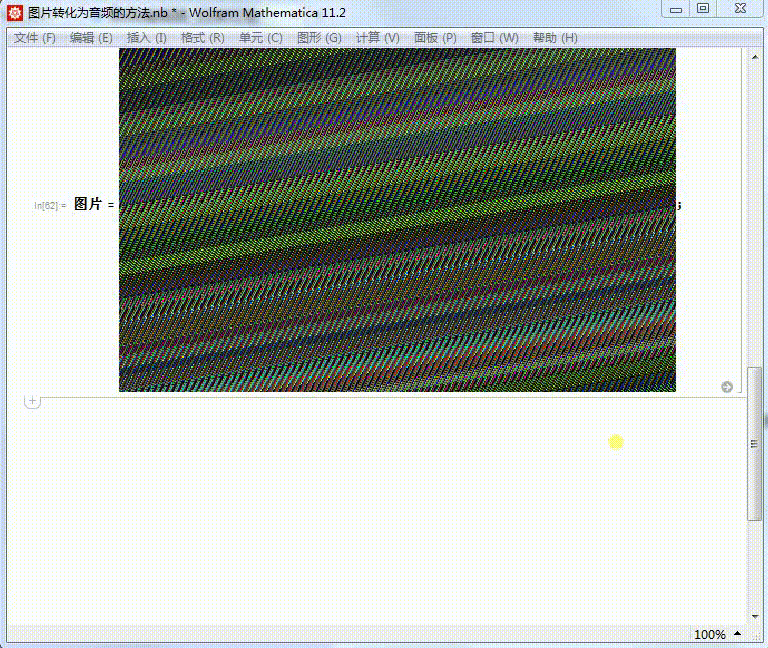The width and height of the screenshot is (768, 648).
Task: Close the Mathematica window
Action: coord(740,9)
